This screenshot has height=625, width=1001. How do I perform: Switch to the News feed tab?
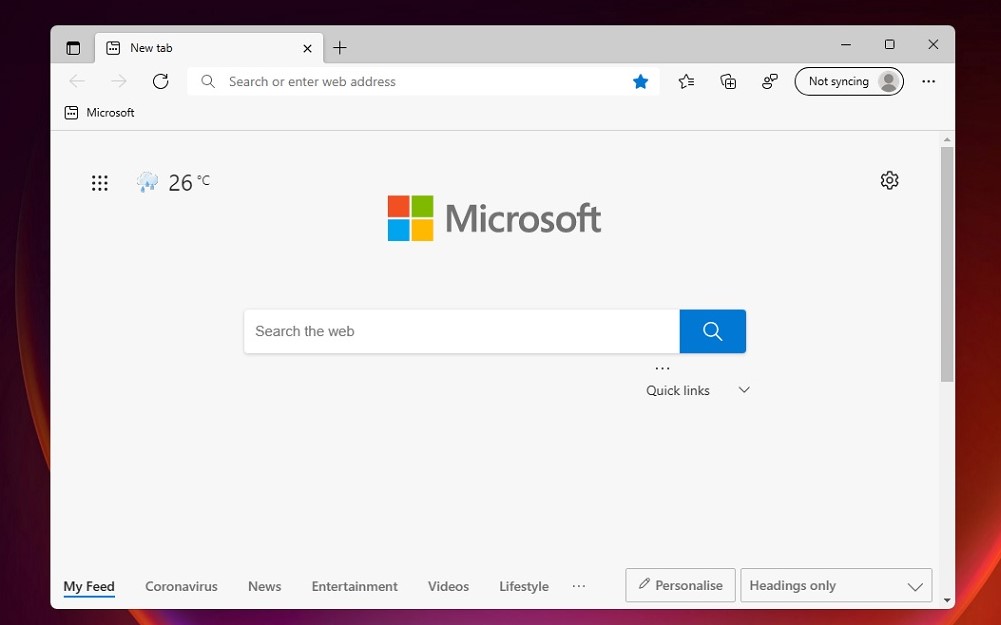pos(264,587)
